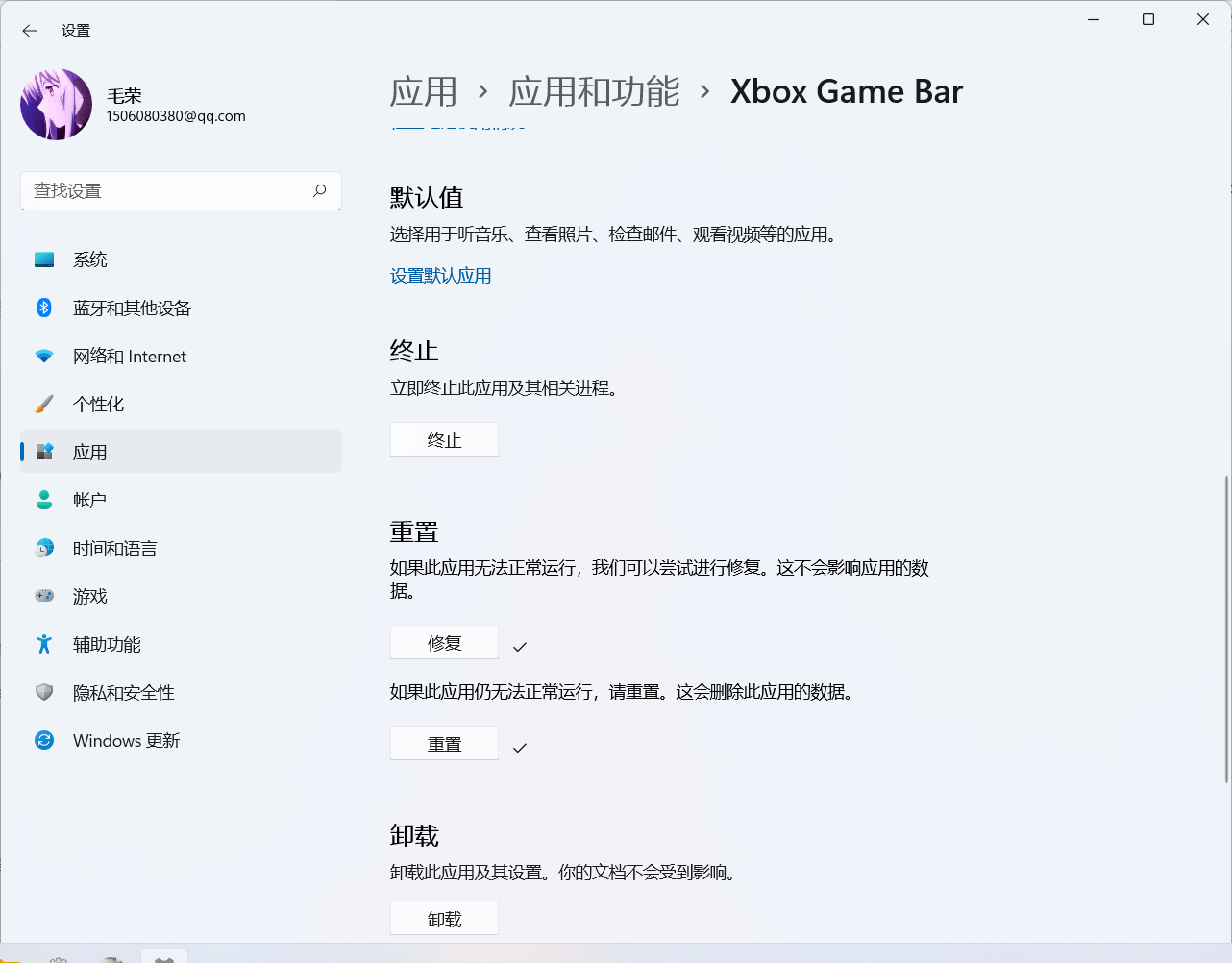Click the checkmark next to the 重置 button
This screenshot has width=1232, height=963.
pos(520,748)
